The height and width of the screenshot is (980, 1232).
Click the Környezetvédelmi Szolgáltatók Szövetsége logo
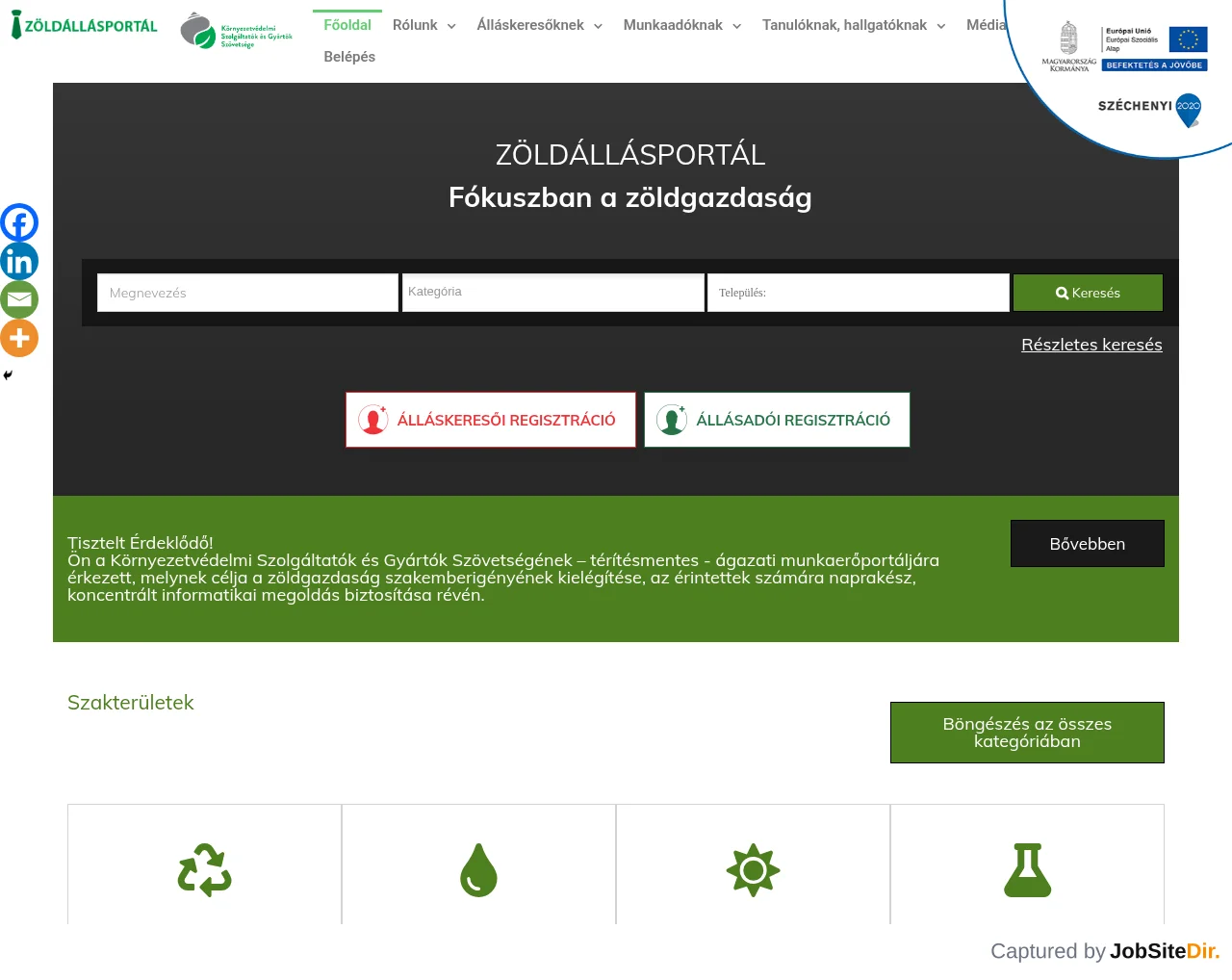tap(237, 31)
